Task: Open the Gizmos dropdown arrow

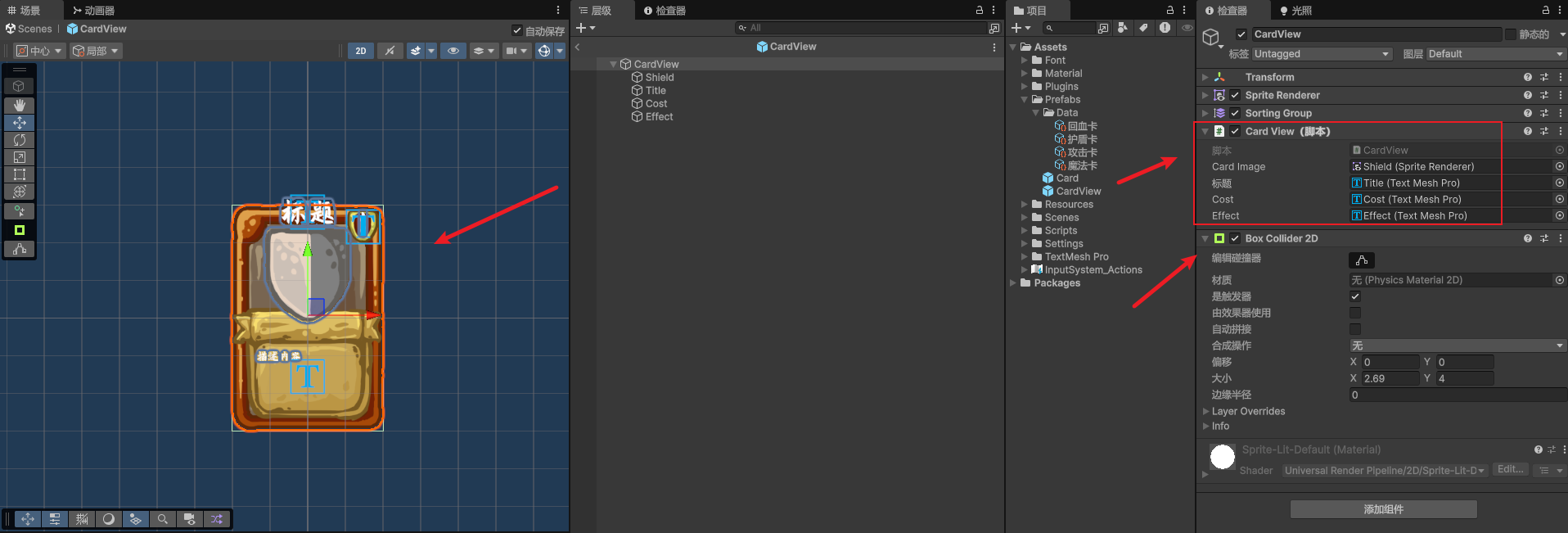Action: tap(560, 51)
